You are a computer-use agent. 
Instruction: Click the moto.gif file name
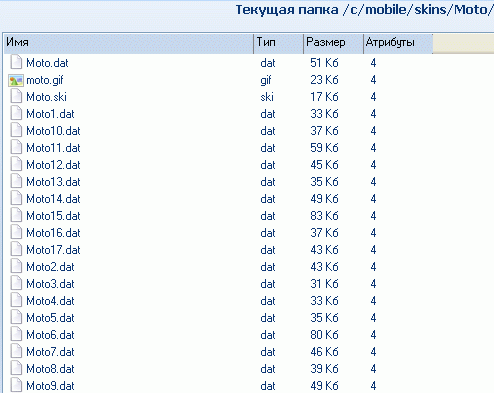tap(45, 80)
